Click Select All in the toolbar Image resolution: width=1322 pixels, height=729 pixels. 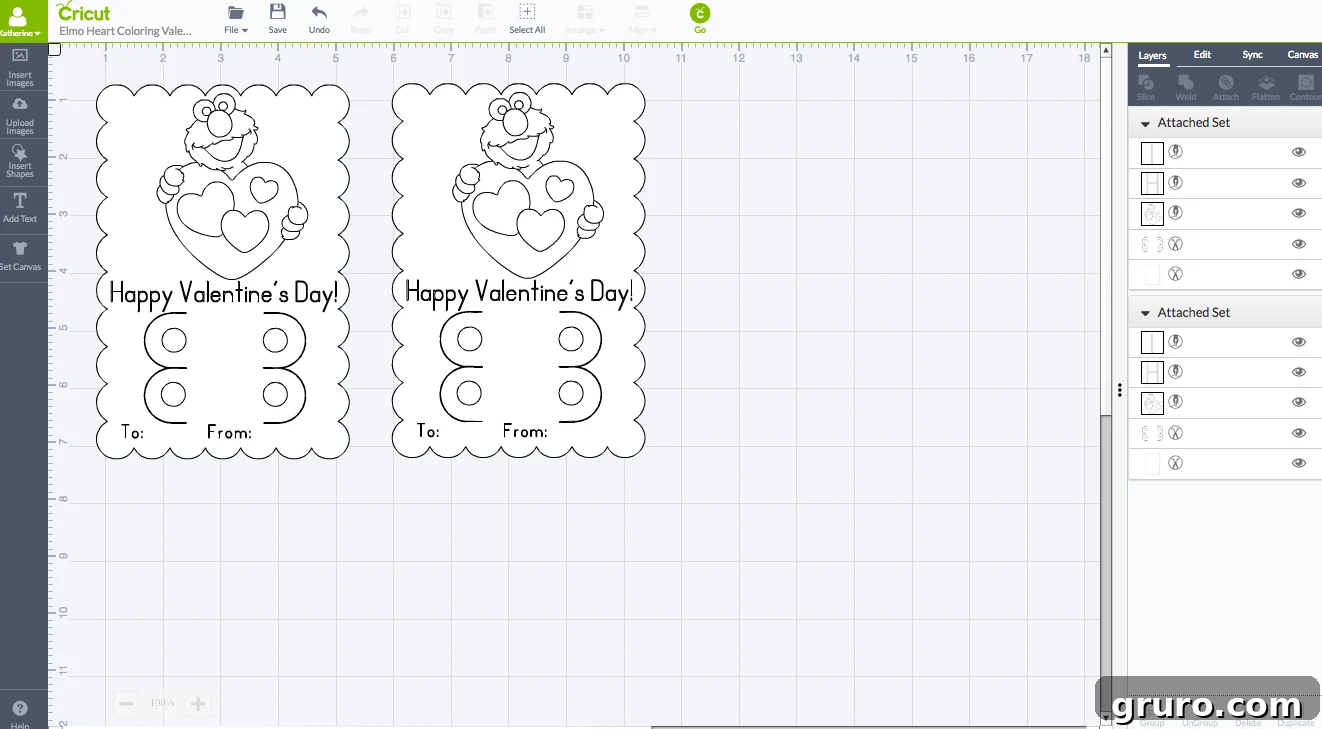pos(527,19)
